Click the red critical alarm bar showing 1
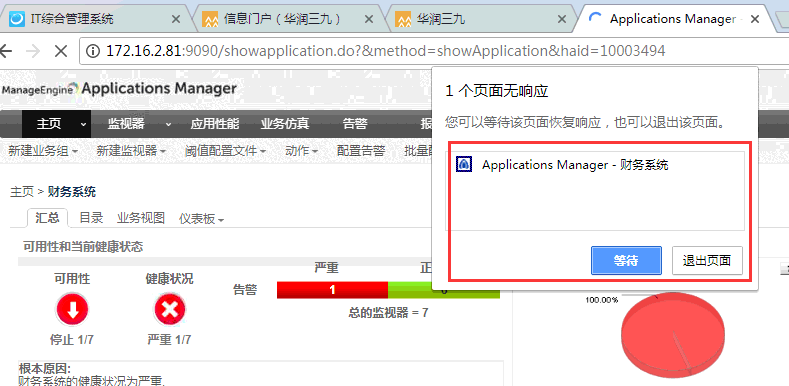Screen dimensions: 789x386 333,290
